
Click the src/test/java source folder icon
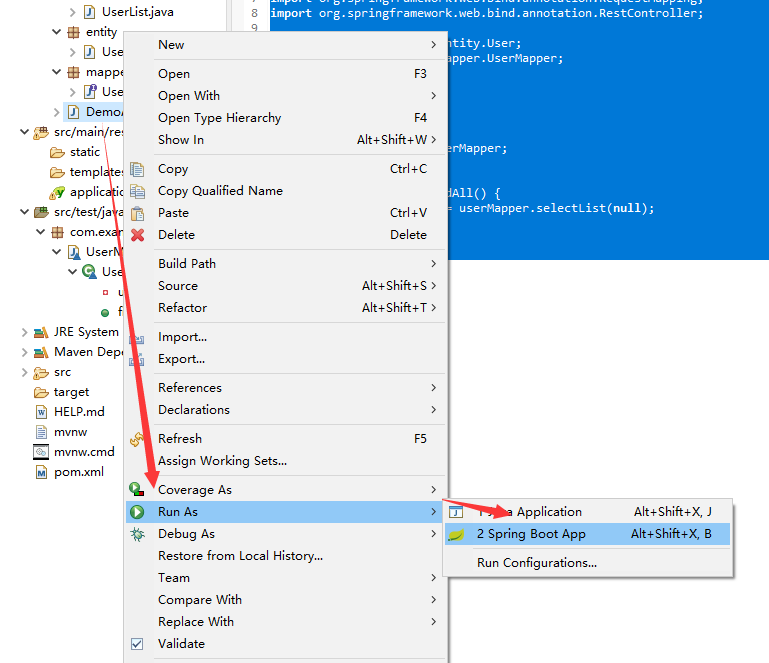pos(41,212)
